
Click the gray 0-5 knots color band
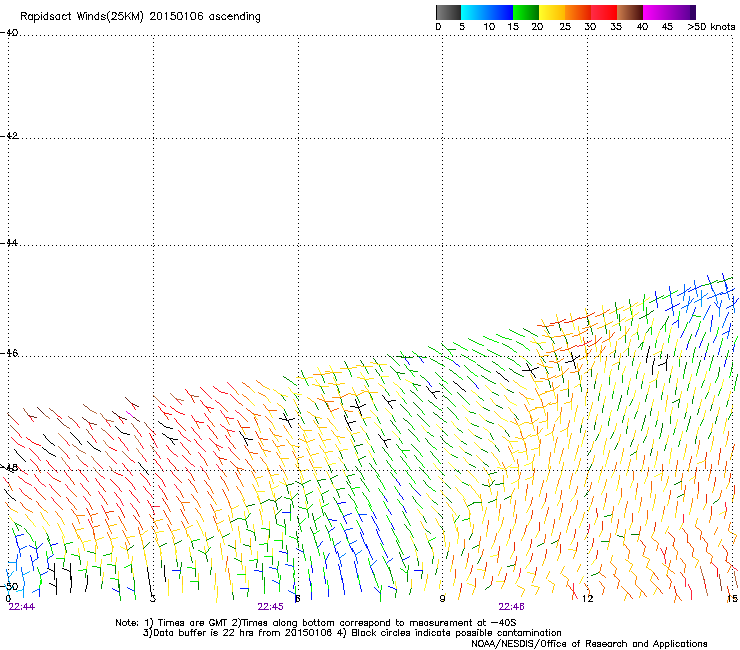click(448, 12)
